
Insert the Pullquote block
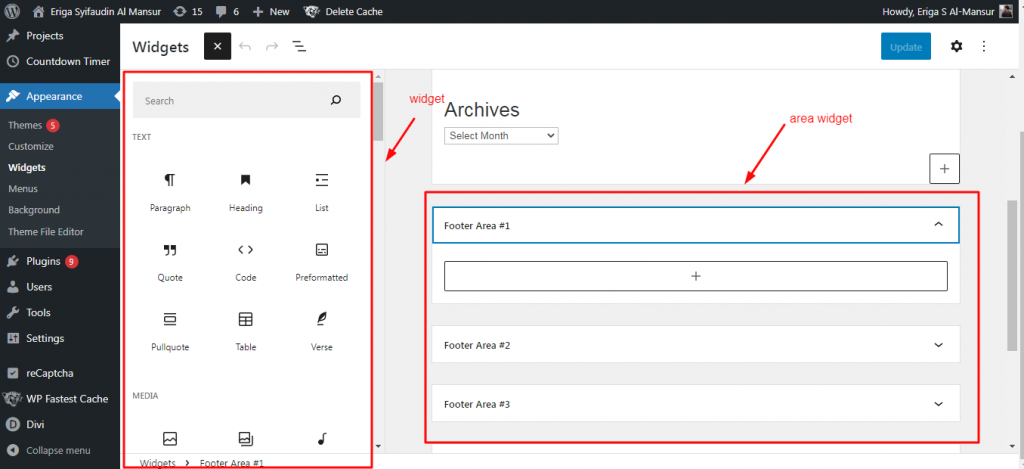(170, 332)
